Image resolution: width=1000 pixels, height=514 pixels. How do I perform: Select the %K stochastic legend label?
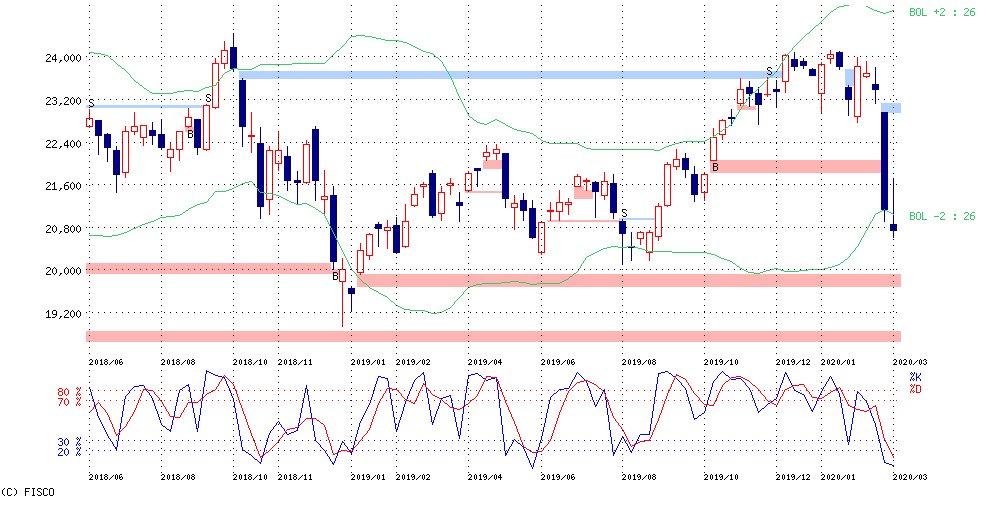pyautogui.click(x=914, y=377)
